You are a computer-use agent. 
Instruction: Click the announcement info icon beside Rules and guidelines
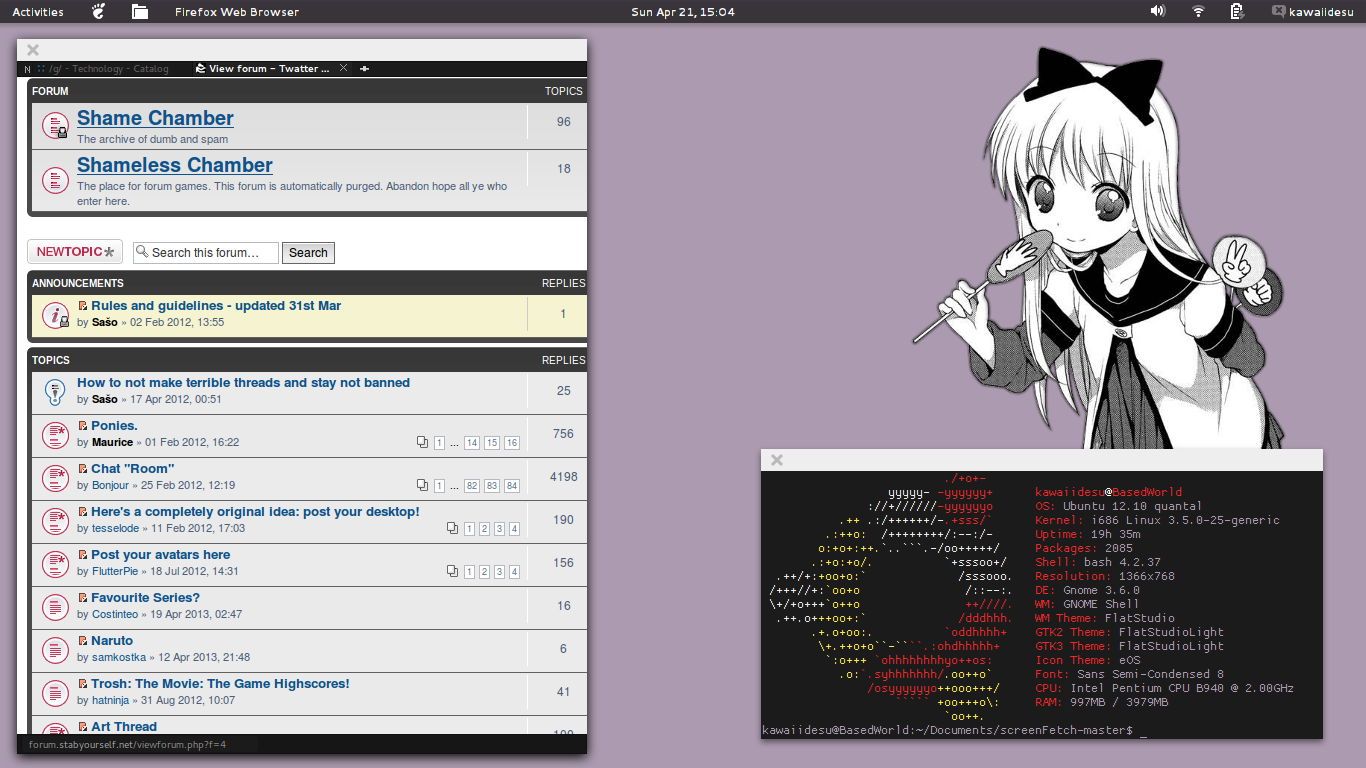pyautogui.click(x=55, y=316)
